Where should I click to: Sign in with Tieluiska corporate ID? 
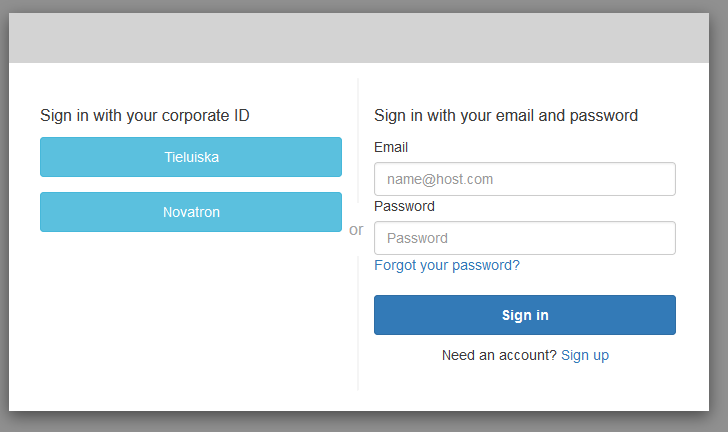(x=191, y=157)
